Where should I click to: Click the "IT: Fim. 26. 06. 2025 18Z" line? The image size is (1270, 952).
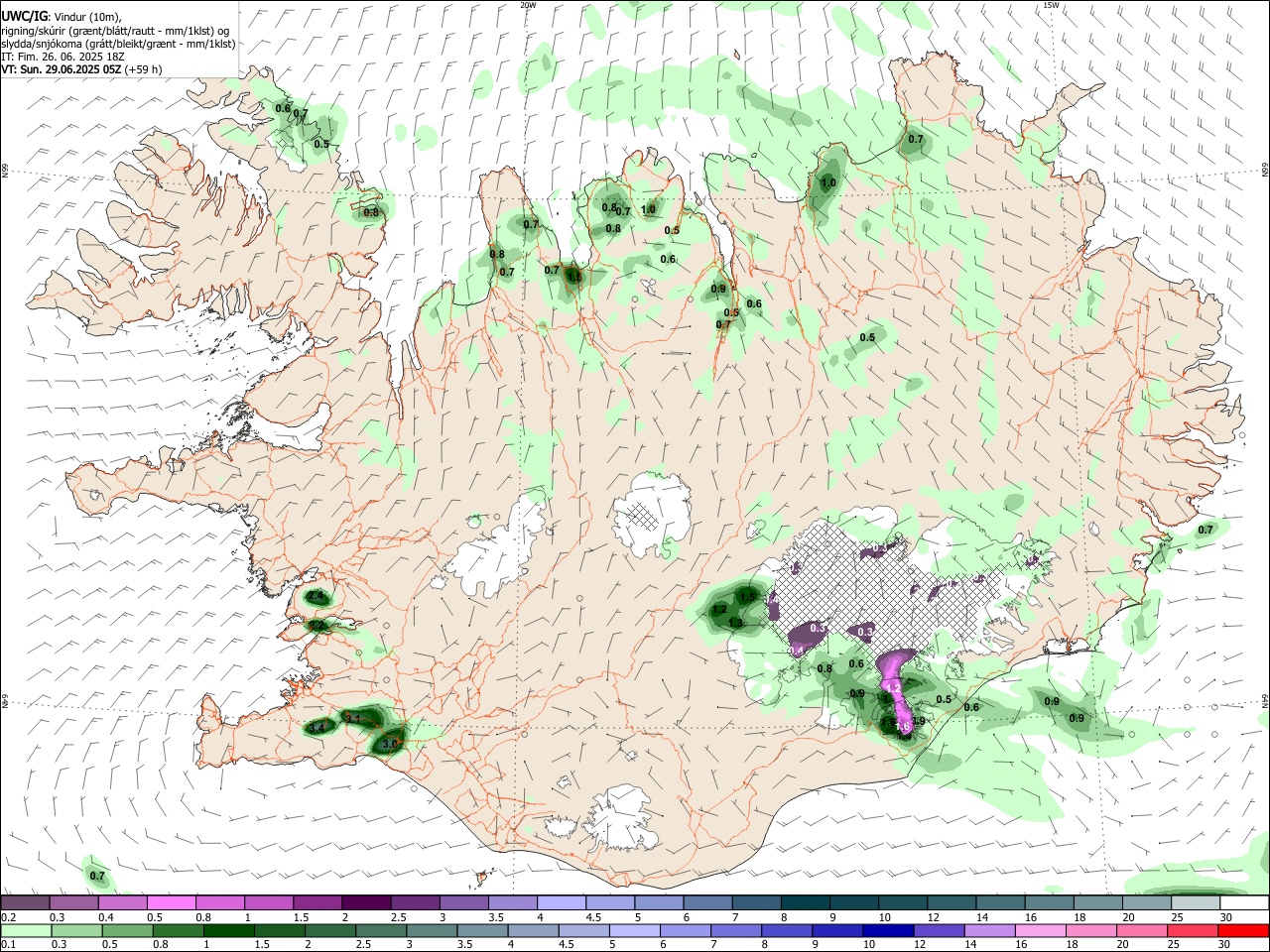(63, 57)
